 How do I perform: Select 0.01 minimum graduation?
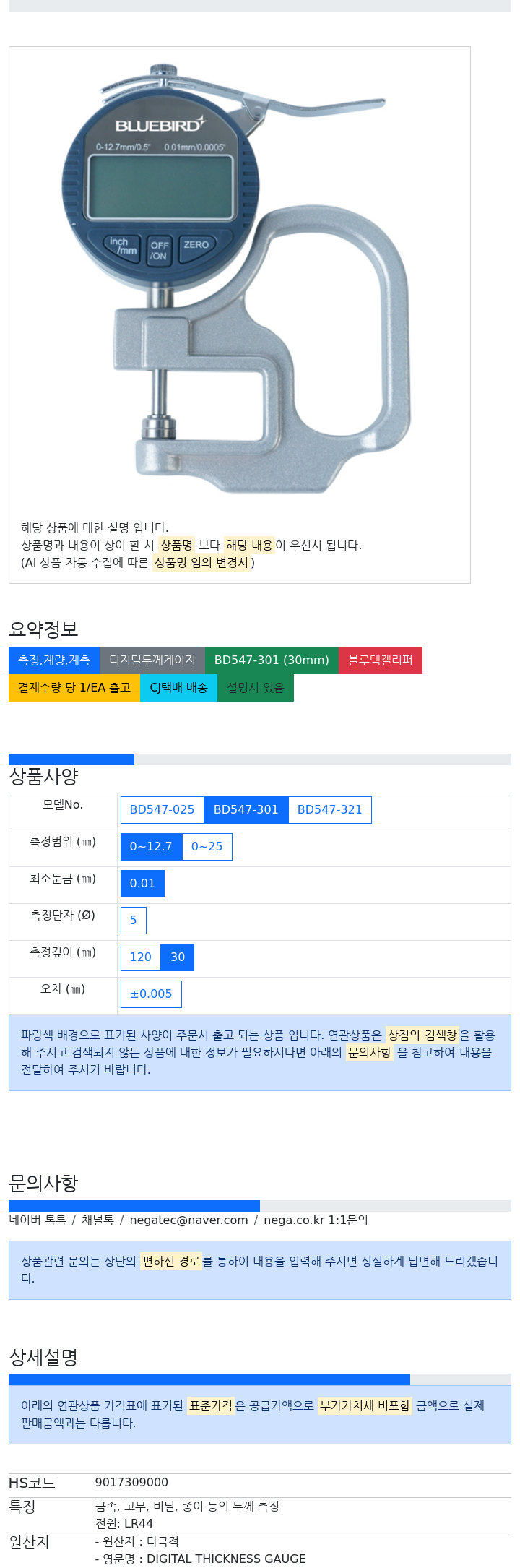(142, 884)
